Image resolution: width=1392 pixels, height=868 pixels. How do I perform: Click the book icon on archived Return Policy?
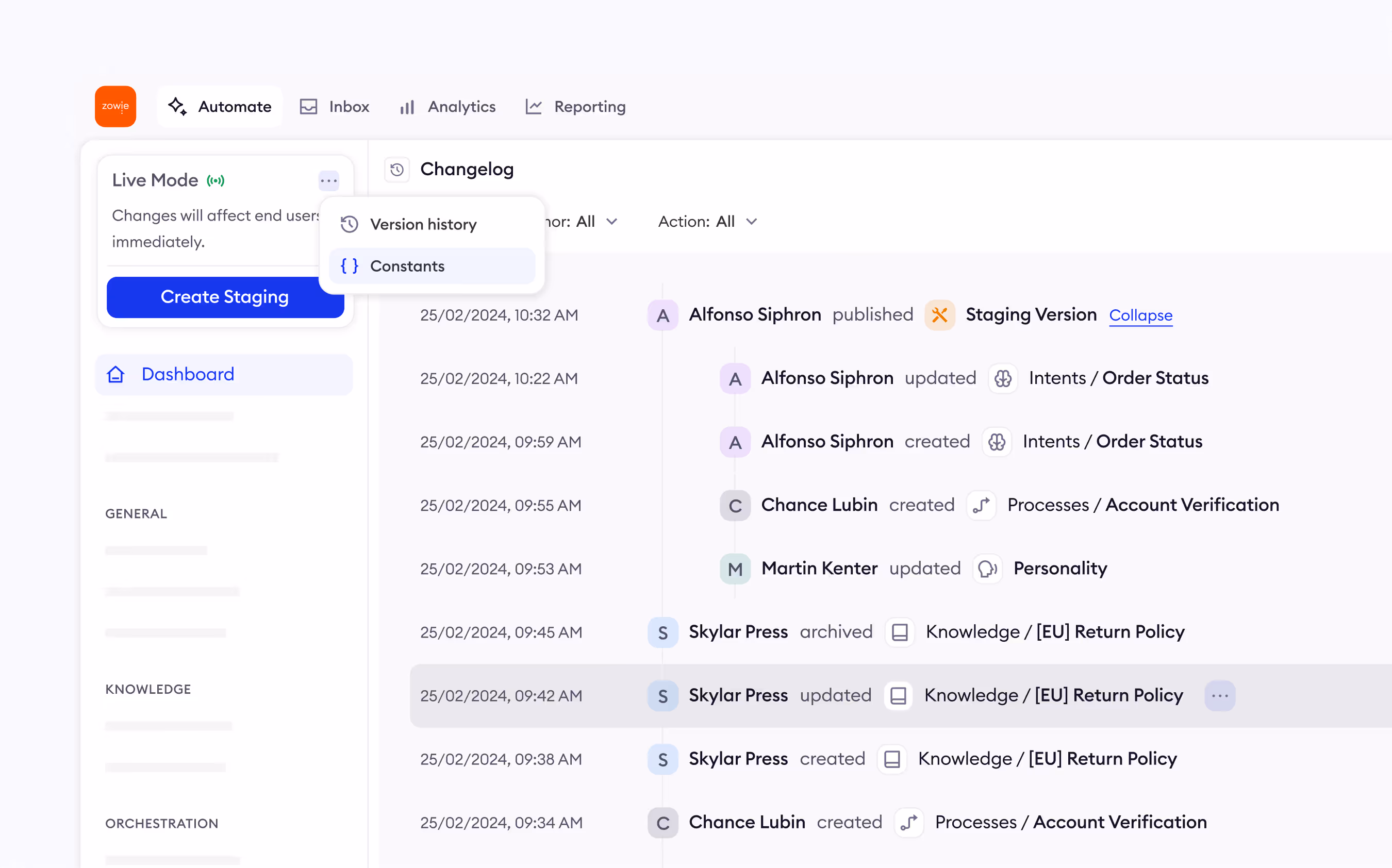tap(899, 632)
